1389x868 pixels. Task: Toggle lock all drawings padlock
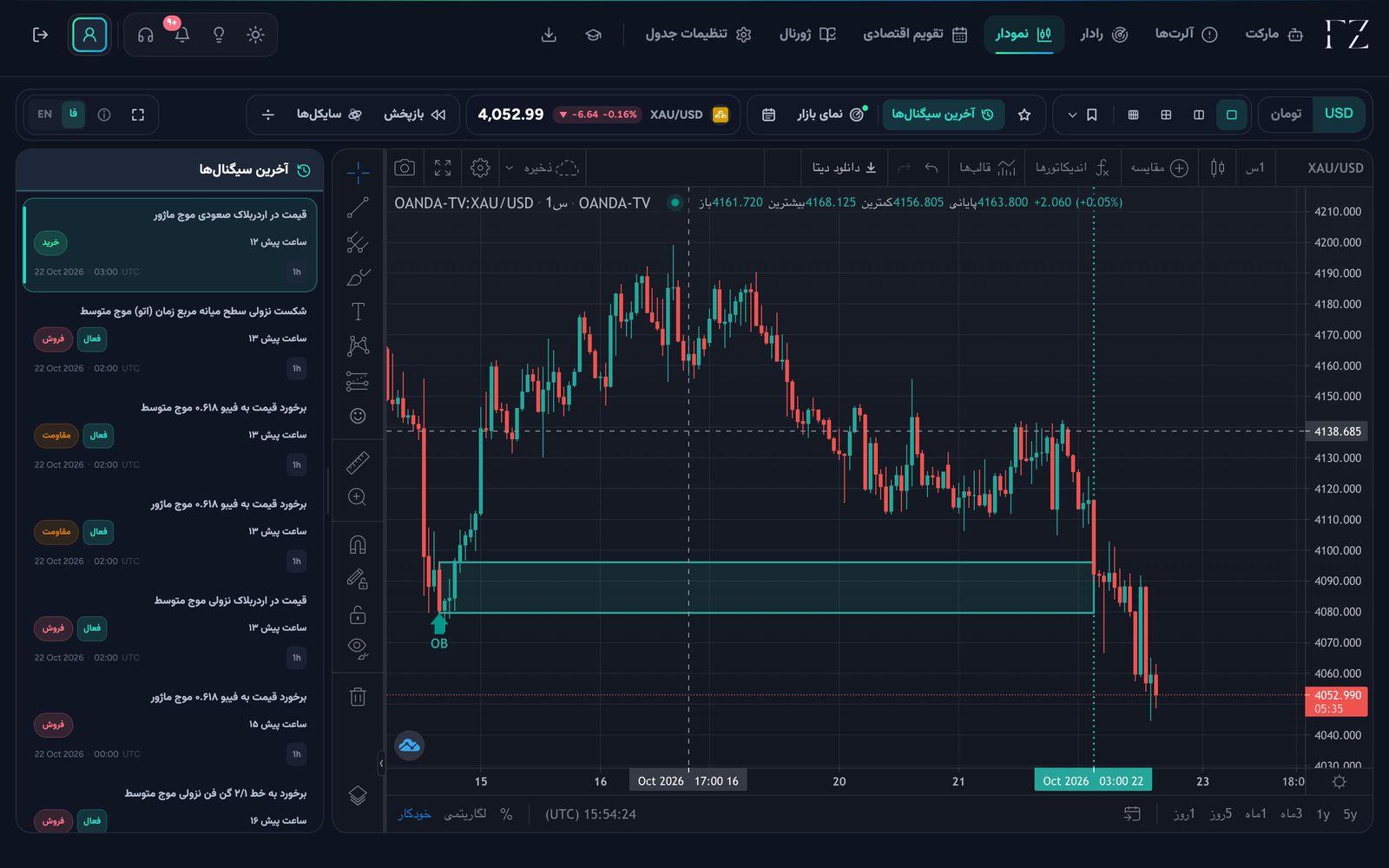358,615
